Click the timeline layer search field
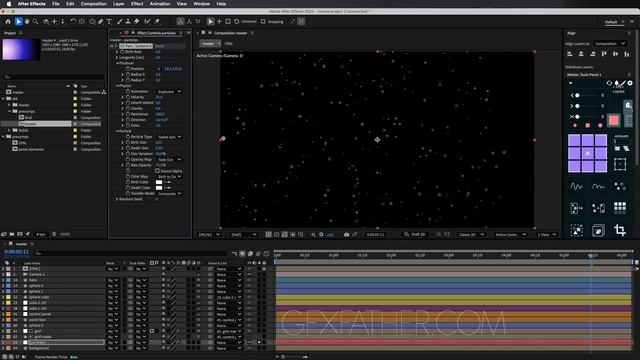 [131, 253]
